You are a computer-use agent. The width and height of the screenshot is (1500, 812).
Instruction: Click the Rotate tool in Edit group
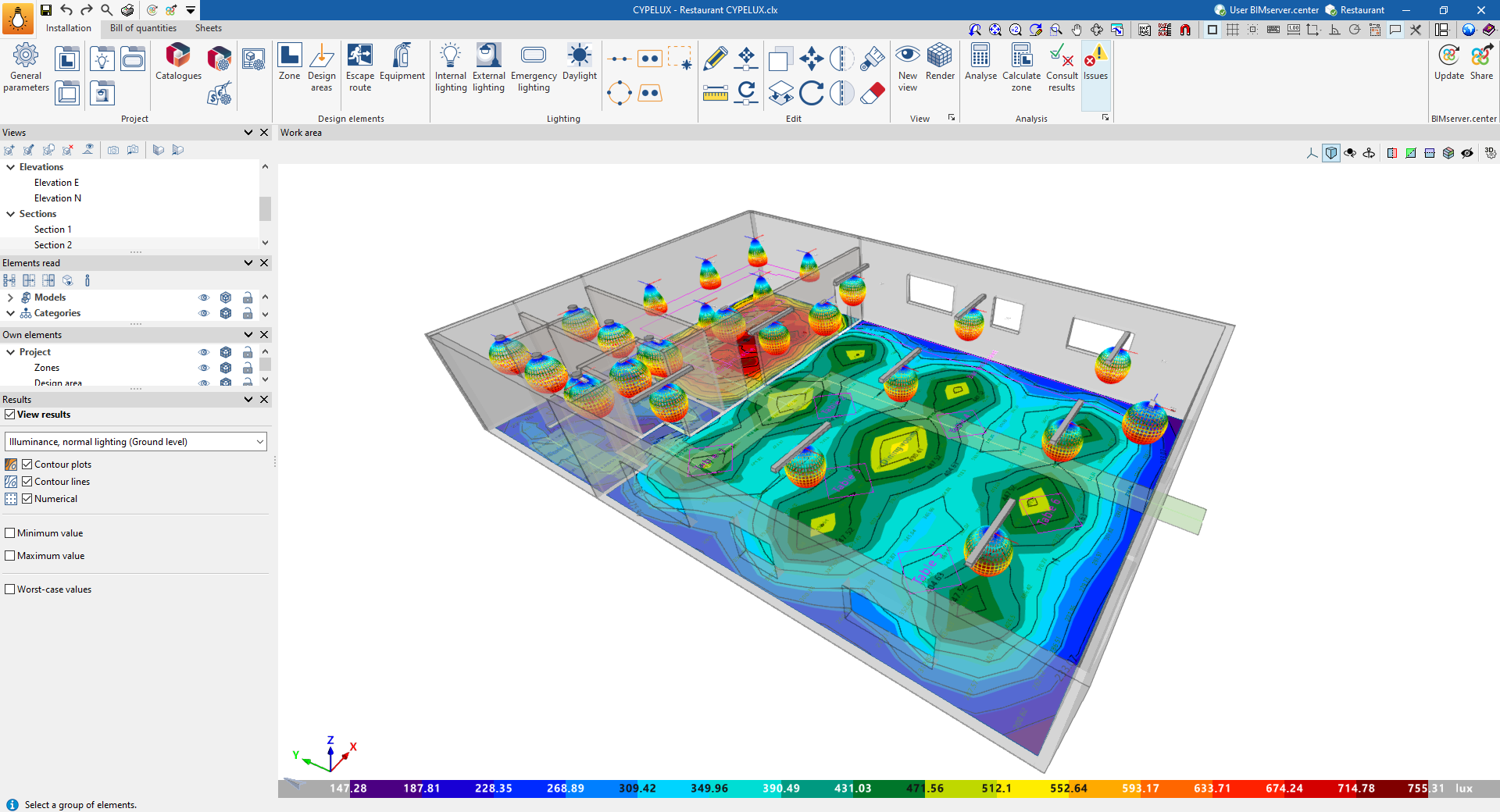click(811, 93)
